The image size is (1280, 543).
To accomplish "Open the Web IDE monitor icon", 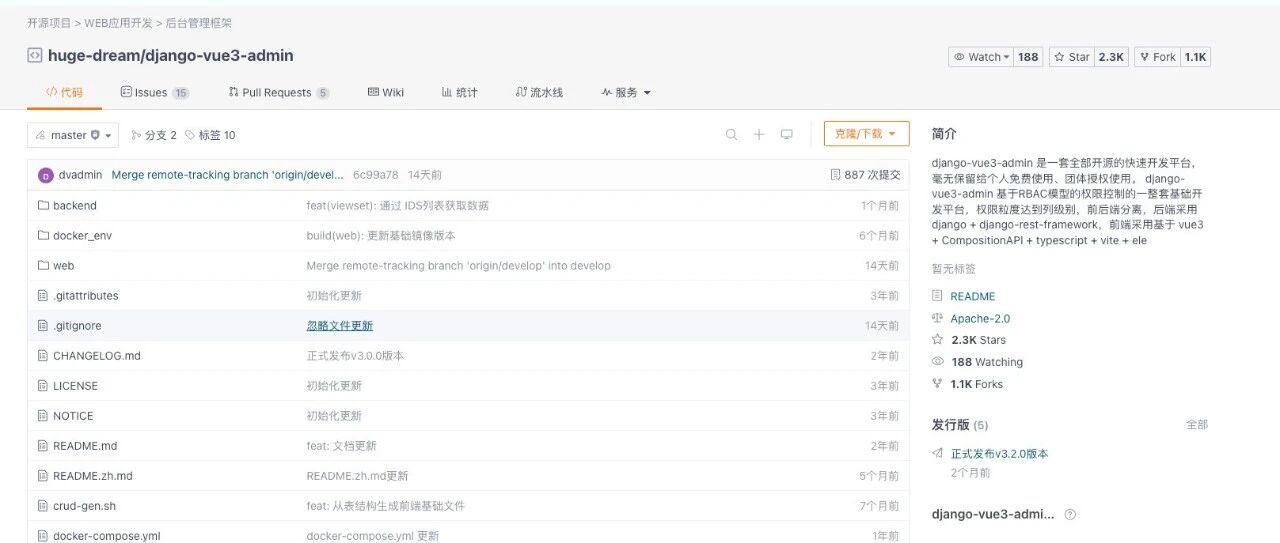I will coord(787,135).
